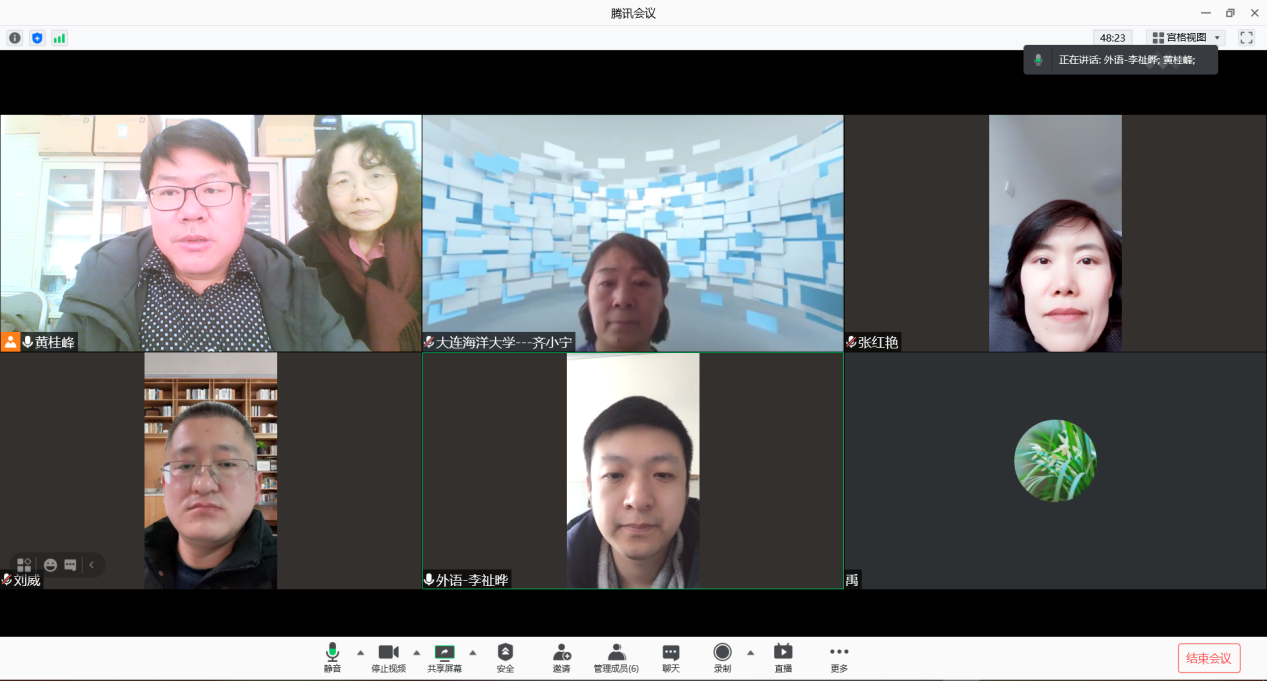Toggle camera with 停止视频
The height and width of the screenshot is (681, 1267).
pyautogui.click(x=388, y=657)
